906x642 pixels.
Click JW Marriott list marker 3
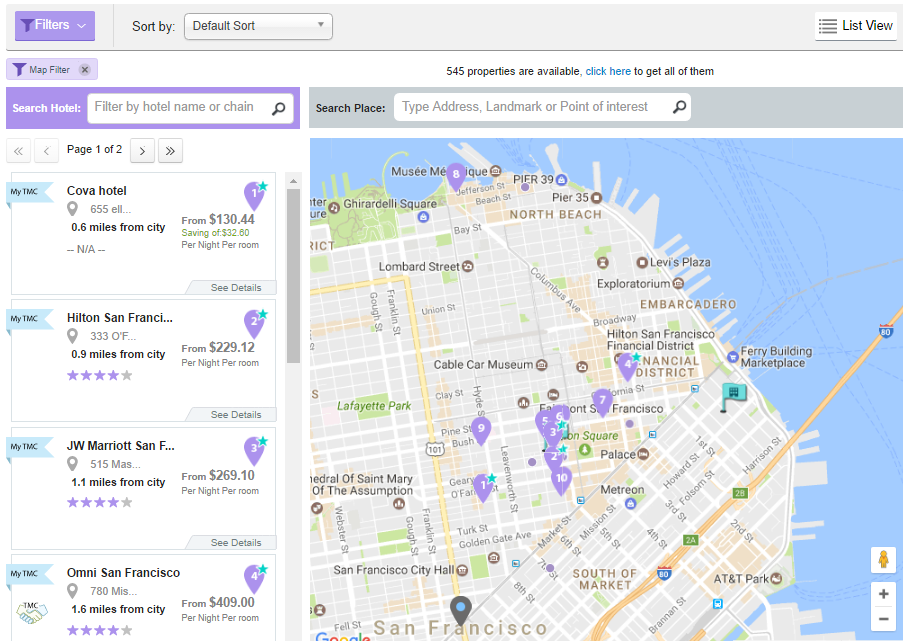point(254,451)
